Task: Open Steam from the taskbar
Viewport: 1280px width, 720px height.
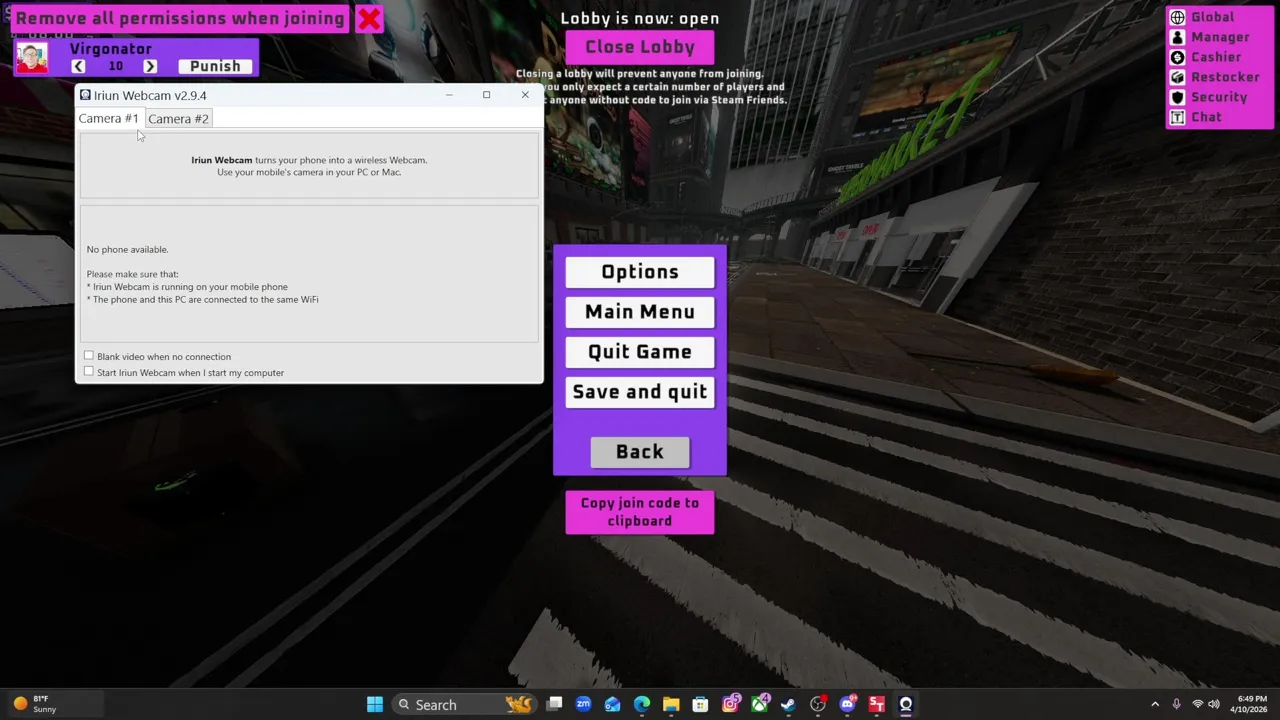Action: 788,704
